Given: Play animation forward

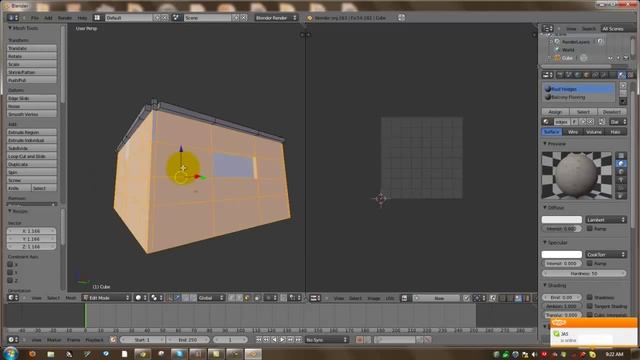Looking at the screenshot, I should coord(282,340).
